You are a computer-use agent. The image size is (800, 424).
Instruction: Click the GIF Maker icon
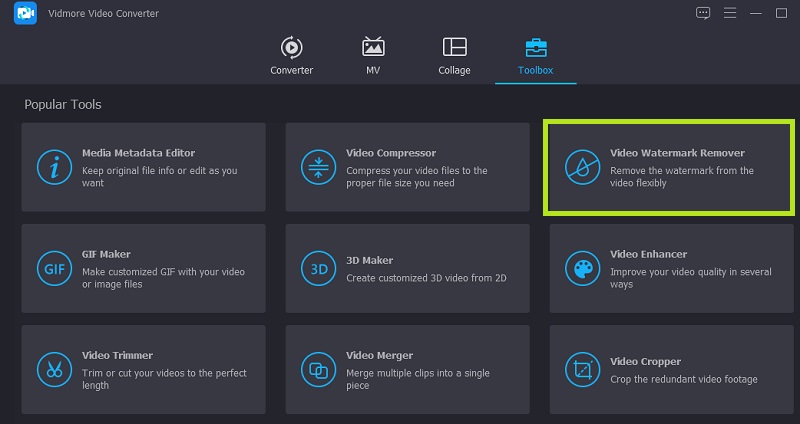[53, 268]
